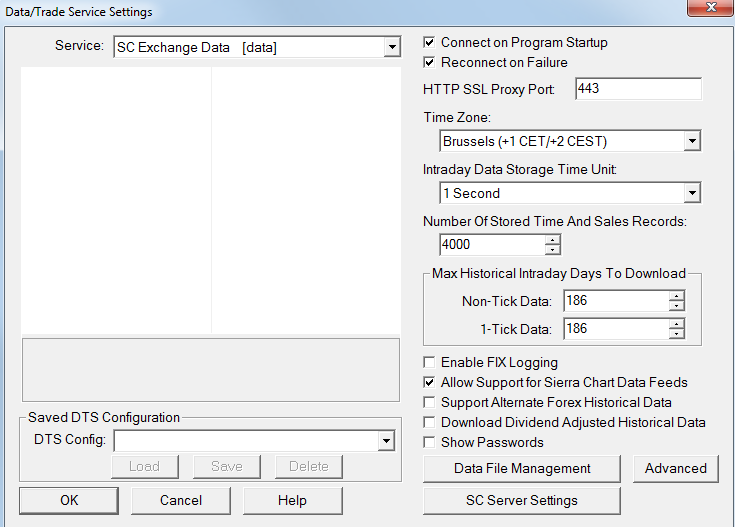This screenshot has width=735, height=527.
Task: Increase Stored Time And Sales Records value
Action: [x=553, y=239]
